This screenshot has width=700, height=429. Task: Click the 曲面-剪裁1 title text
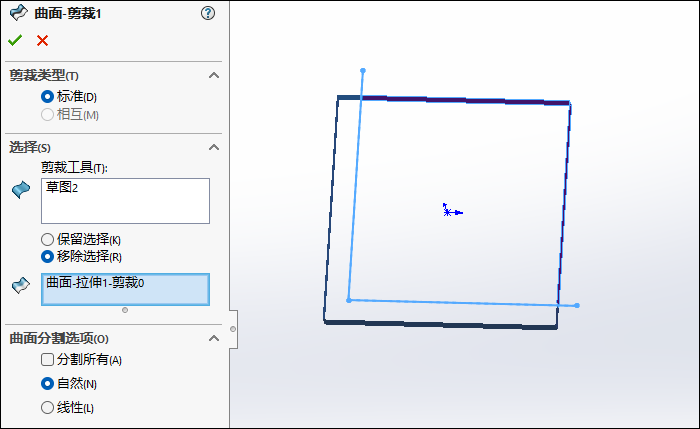tap(68, 13)
